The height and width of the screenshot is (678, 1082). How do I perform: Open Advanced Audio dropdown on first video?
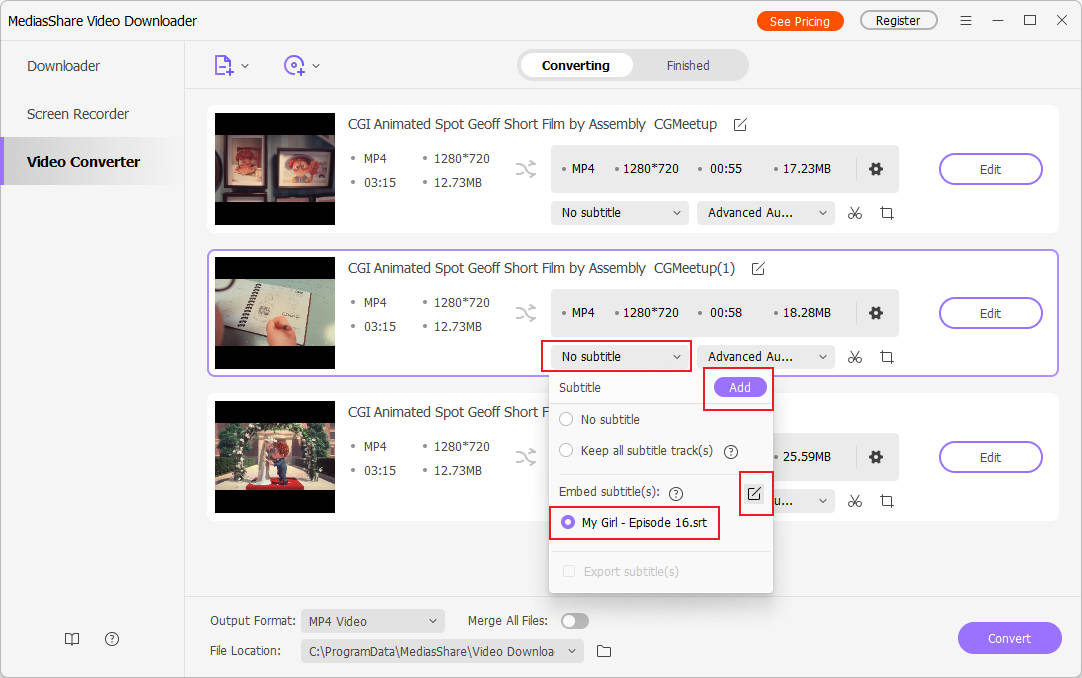click(x=766, y=213)
